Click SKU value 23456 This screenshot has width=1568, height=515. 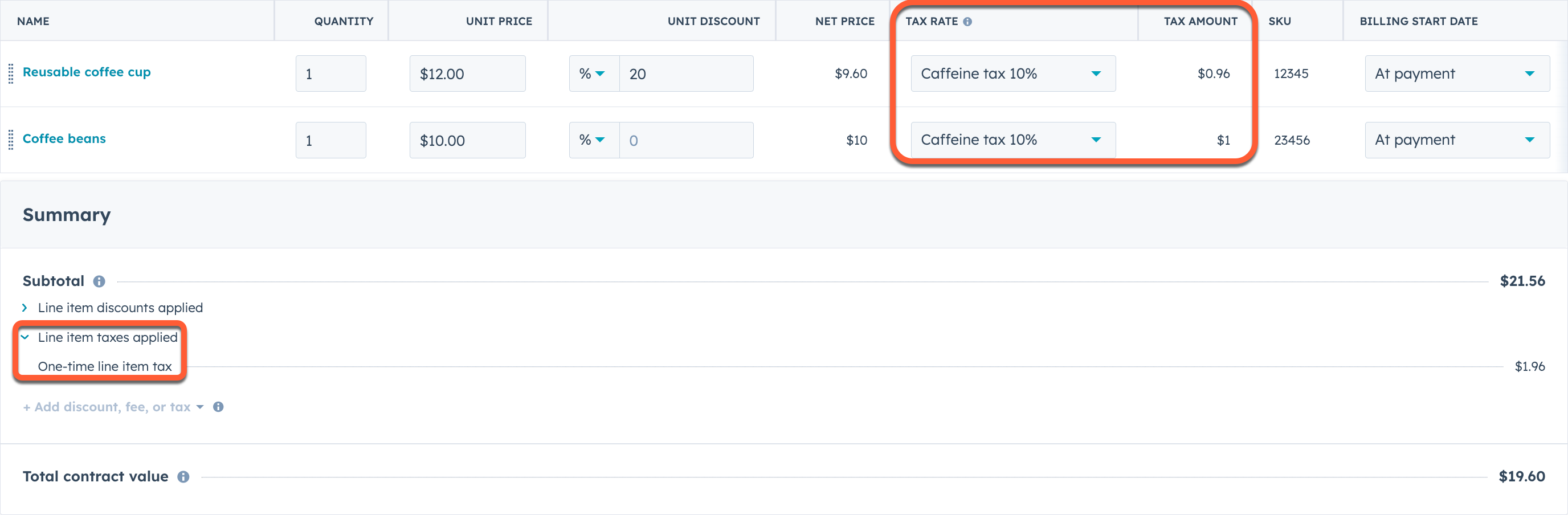(1292, 140)
